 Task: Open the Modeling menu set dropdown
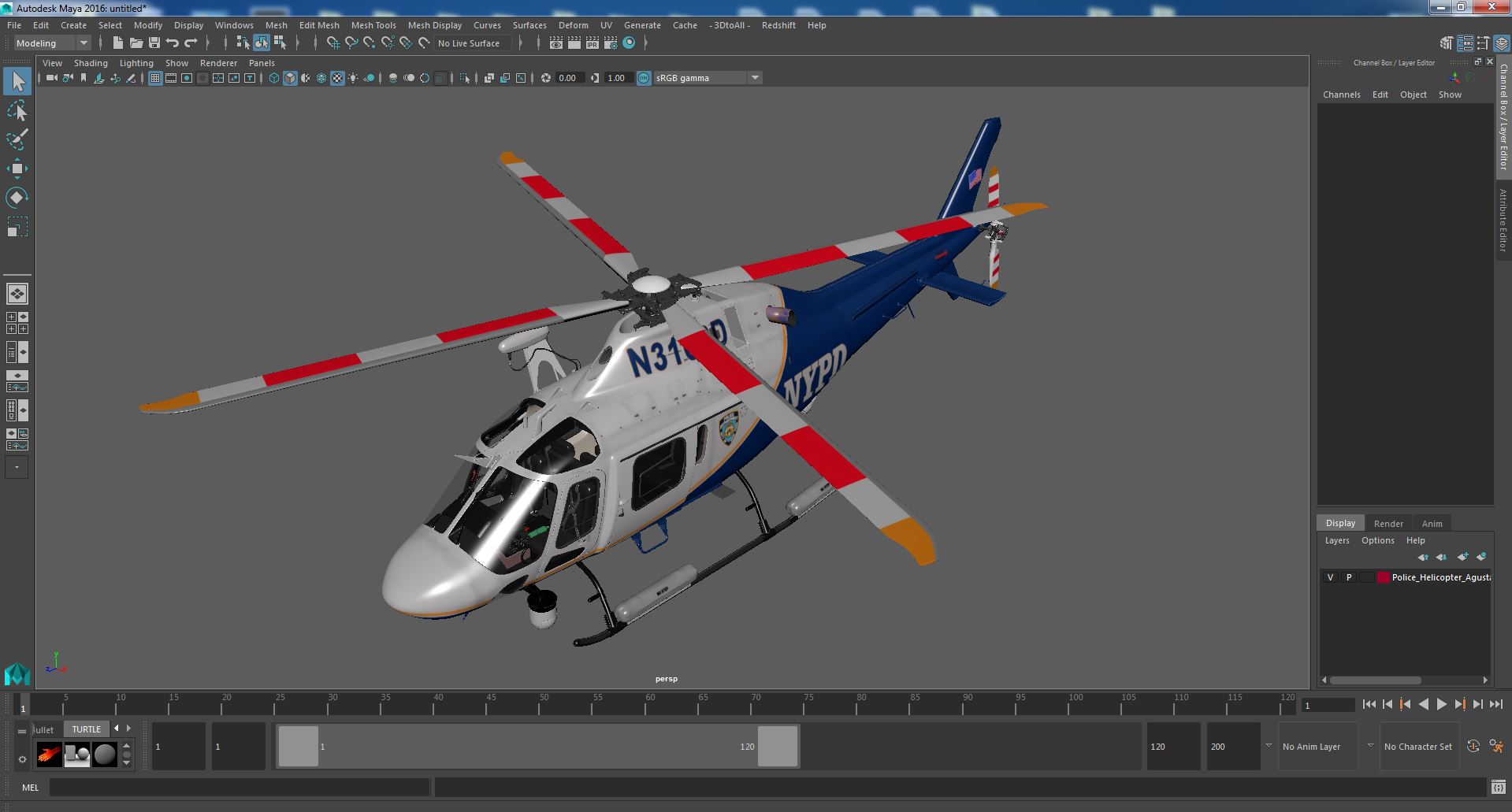click(52, 43)
